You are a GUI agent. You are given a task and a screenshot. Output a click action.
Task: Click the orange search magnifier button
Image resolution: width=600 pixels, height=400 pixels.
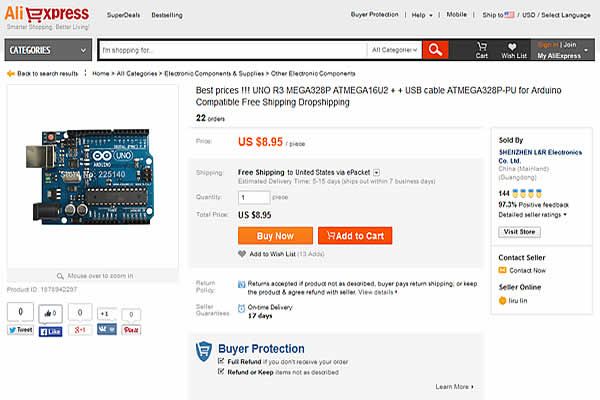pyautogui.click(x=435, y=50)
